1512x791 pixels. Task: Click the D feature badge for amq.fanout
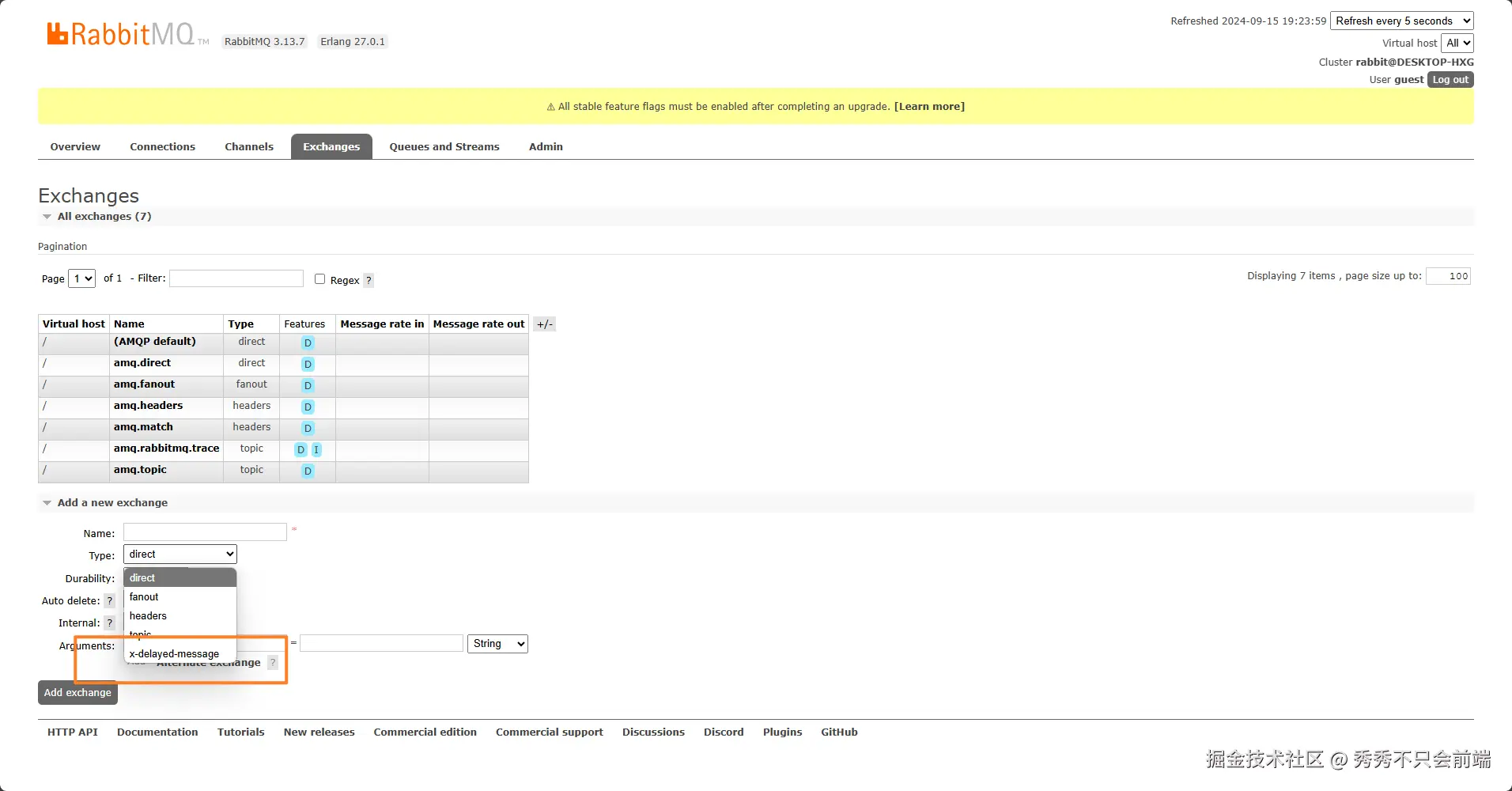point(308,385)
